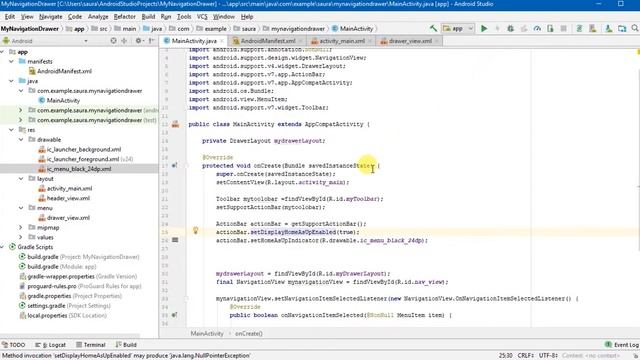Viewport: 640px width, 360px height.
Task: Collapse the java folder
Action: coord(11,81)
